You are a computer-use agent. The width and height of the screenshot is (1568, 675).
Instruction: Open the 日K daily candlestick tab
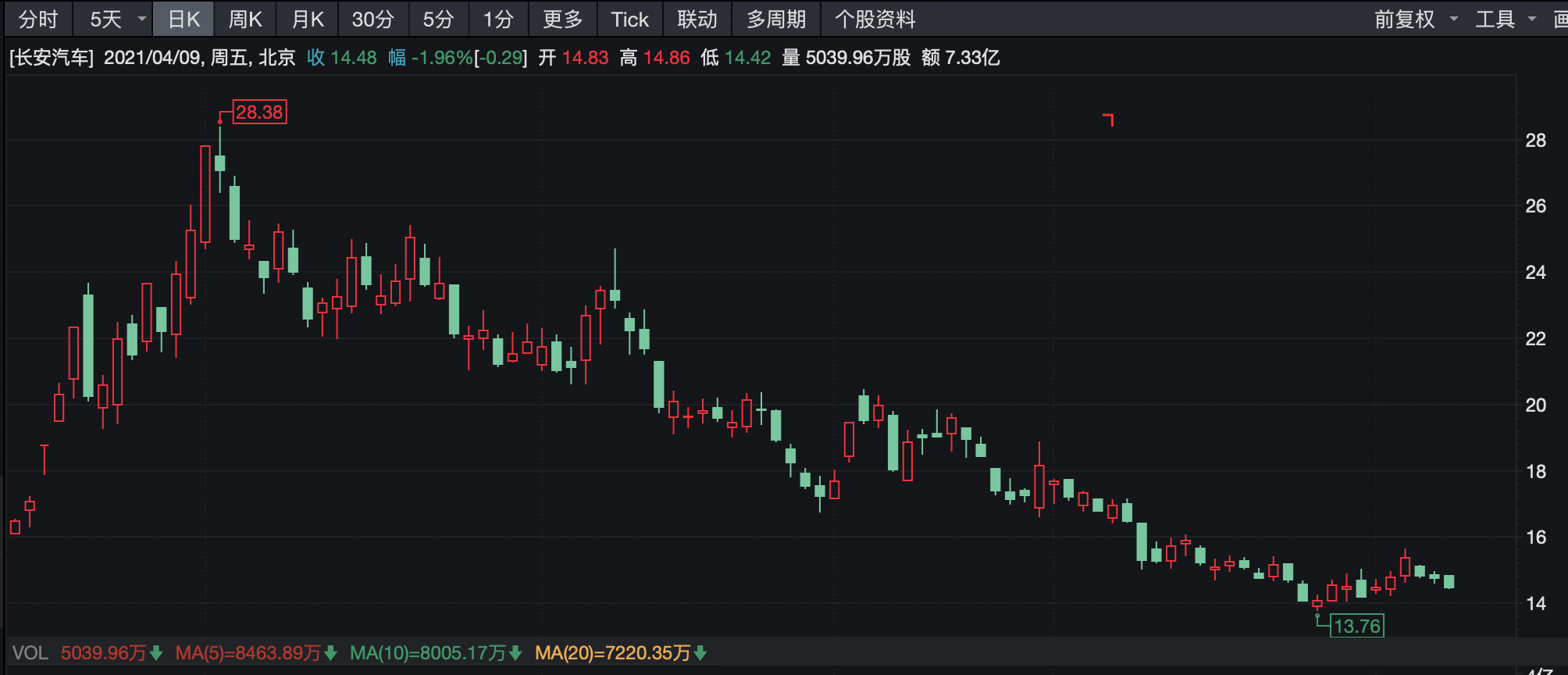184,19
